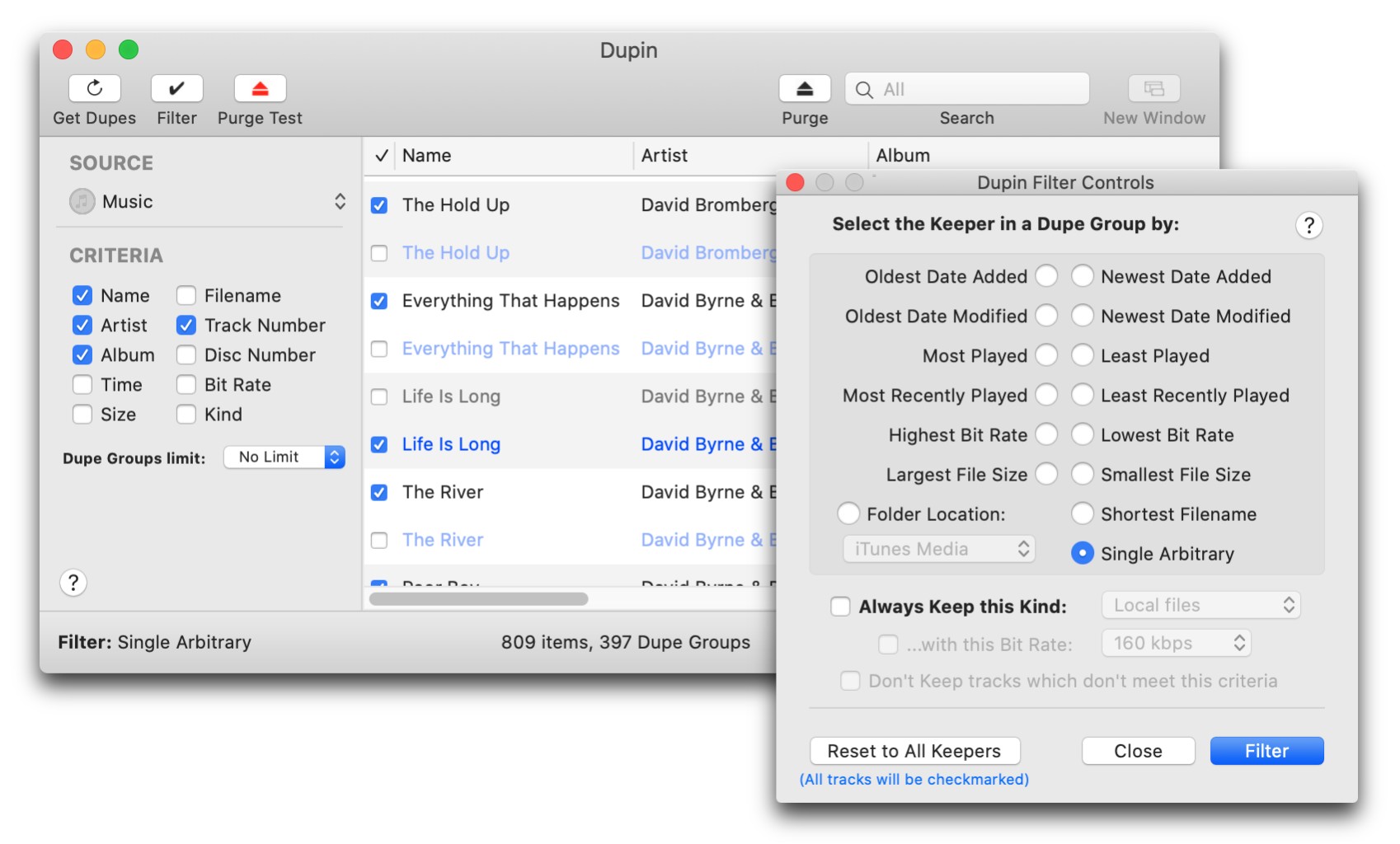Image resolution: width=1400 pixels, height=844 pixels.
Task: Uncheck the Track Number criteria
Action: click(186, 326)
